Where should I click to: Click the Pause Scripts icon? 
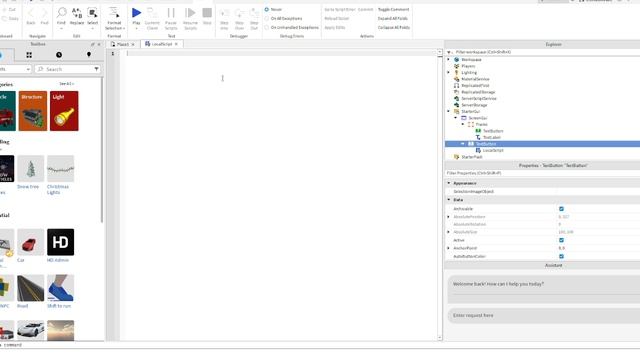(x=171, y=13)
